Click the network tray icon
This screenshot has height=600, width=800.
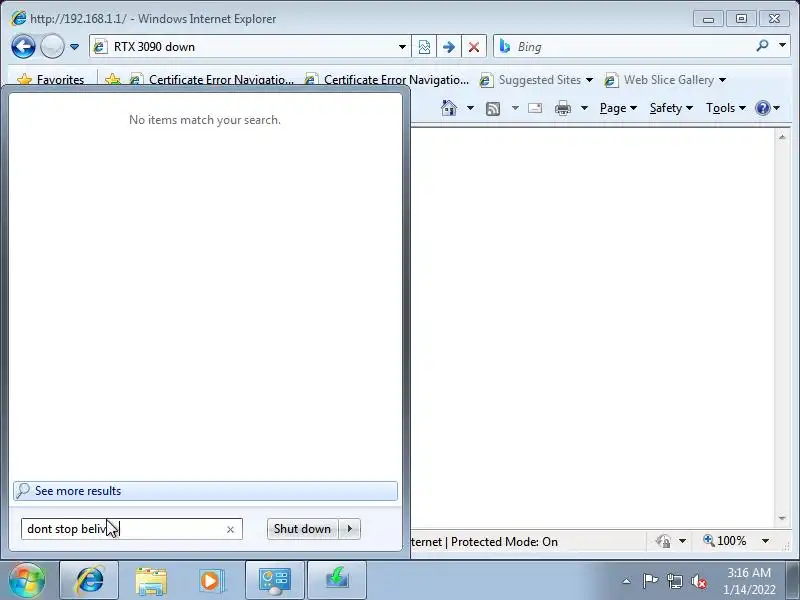675,581
